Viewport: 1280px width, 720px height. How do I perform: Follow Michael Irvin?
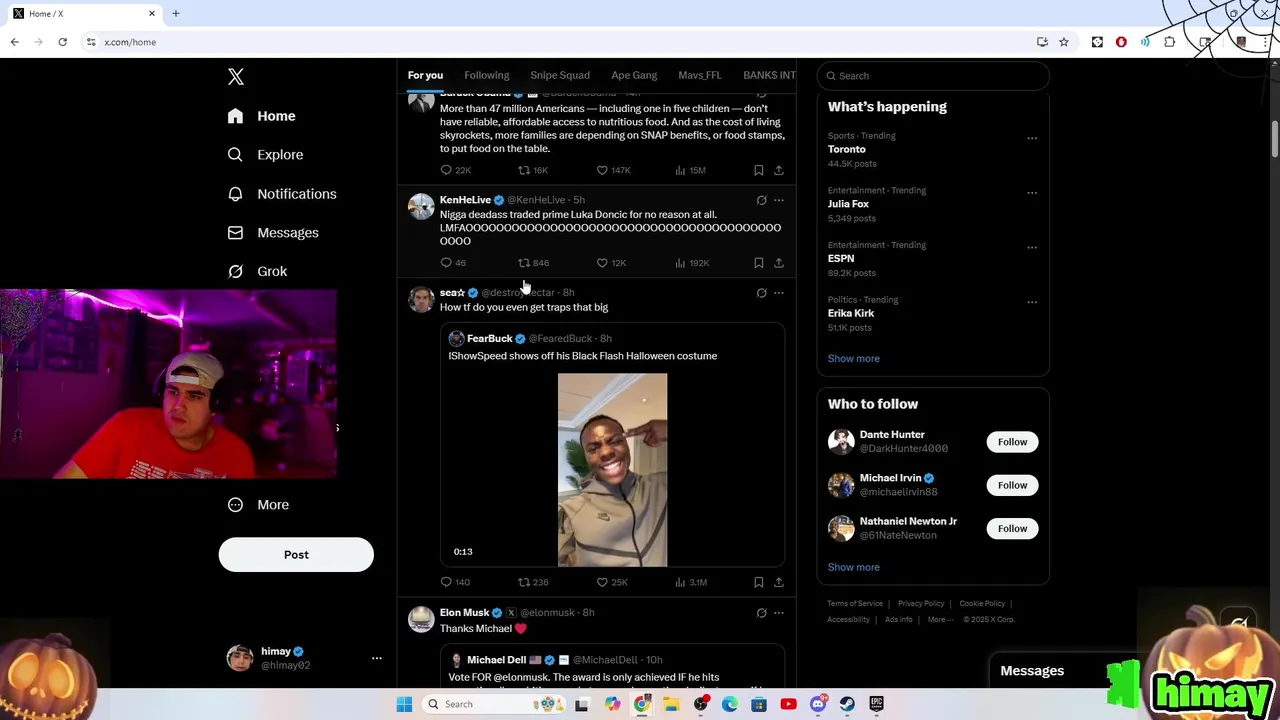pos(1012,485)
